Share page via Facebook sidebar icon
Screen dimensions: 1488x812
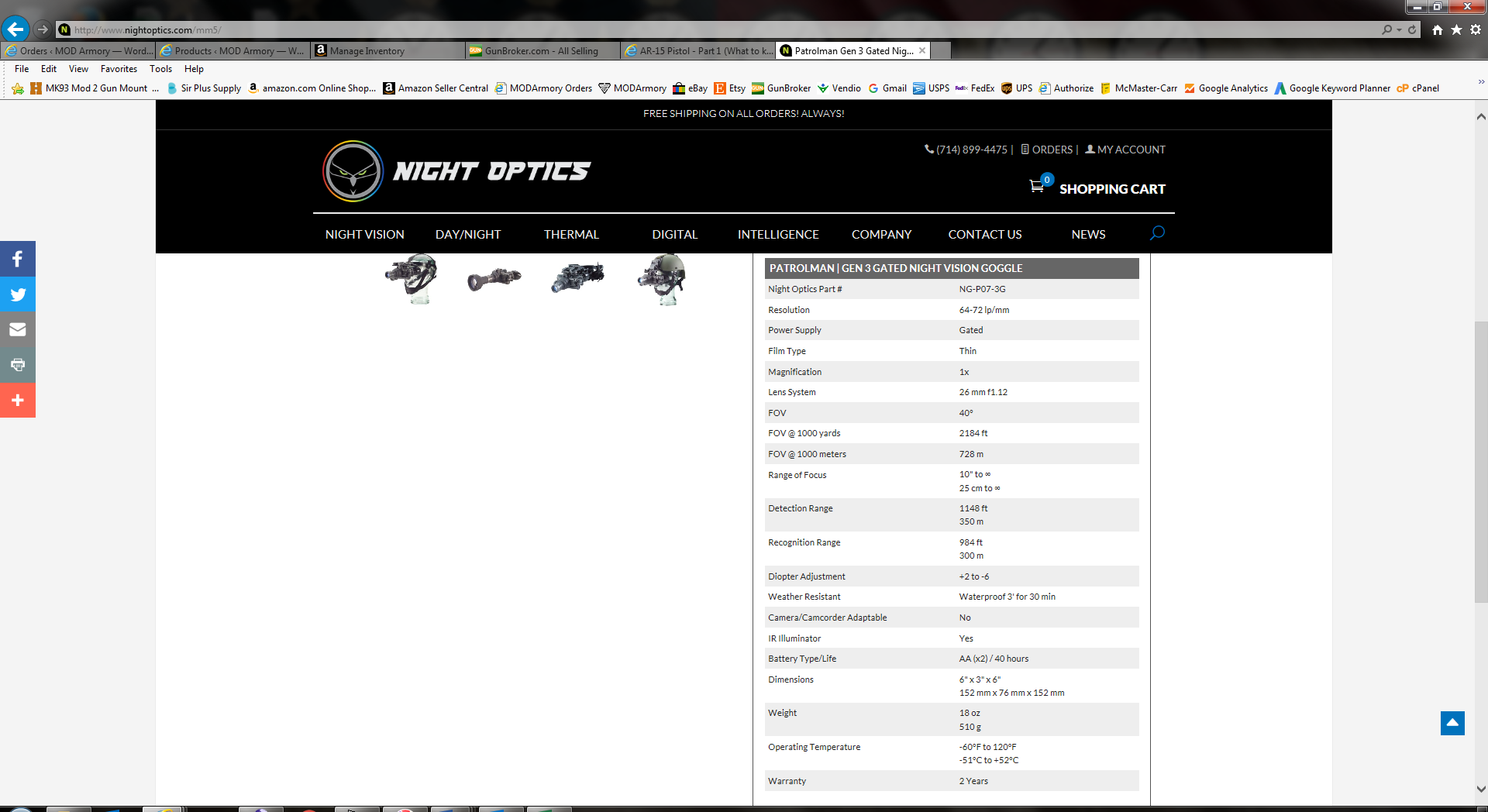(18, 259)
